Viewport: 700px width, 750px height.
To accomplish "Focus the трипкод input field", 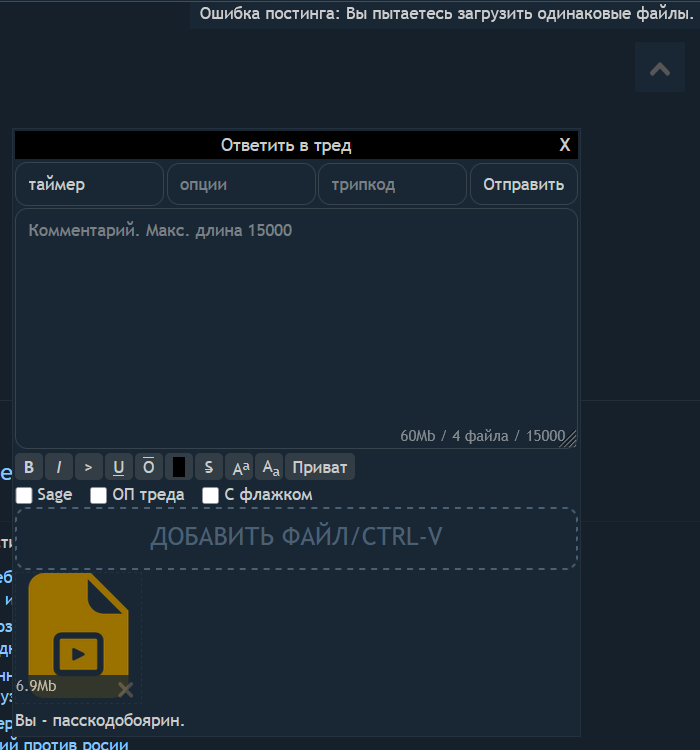I will pos(392,184).
